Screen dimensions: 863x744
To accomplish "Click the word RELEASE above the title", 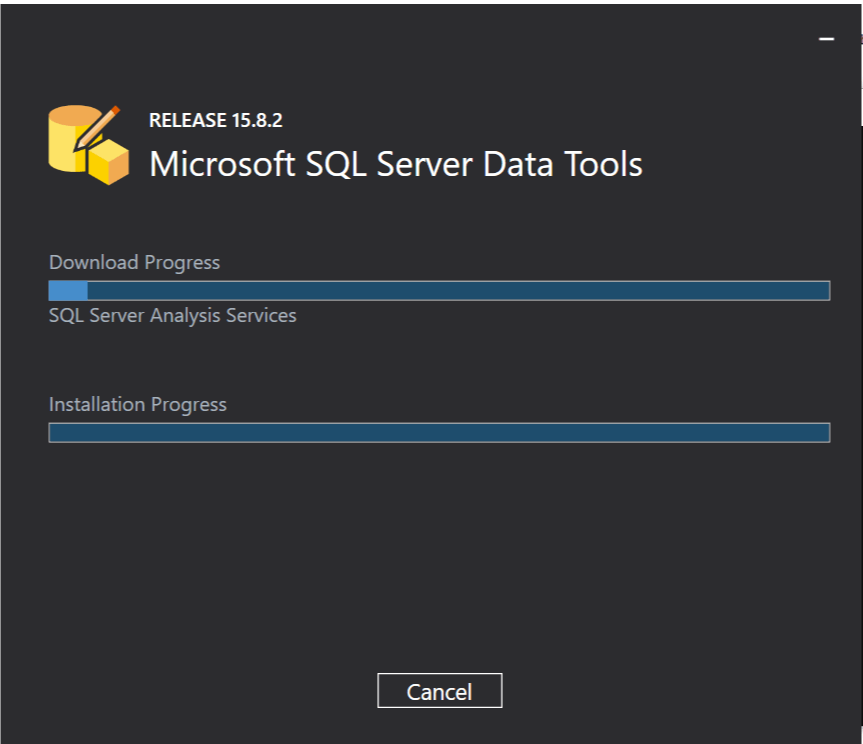I will click(x=188, y=121).
